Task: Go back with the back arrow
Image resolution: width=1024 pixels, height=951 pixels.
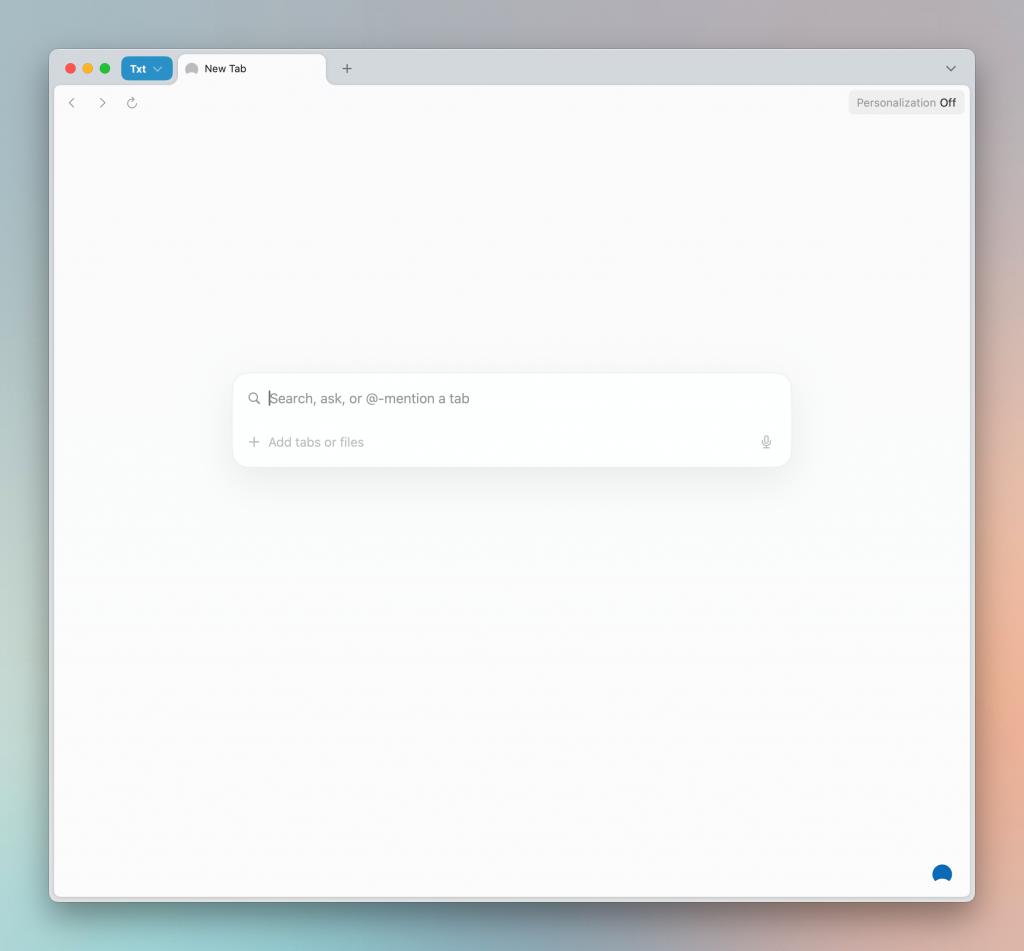Action: pos(72,103)
